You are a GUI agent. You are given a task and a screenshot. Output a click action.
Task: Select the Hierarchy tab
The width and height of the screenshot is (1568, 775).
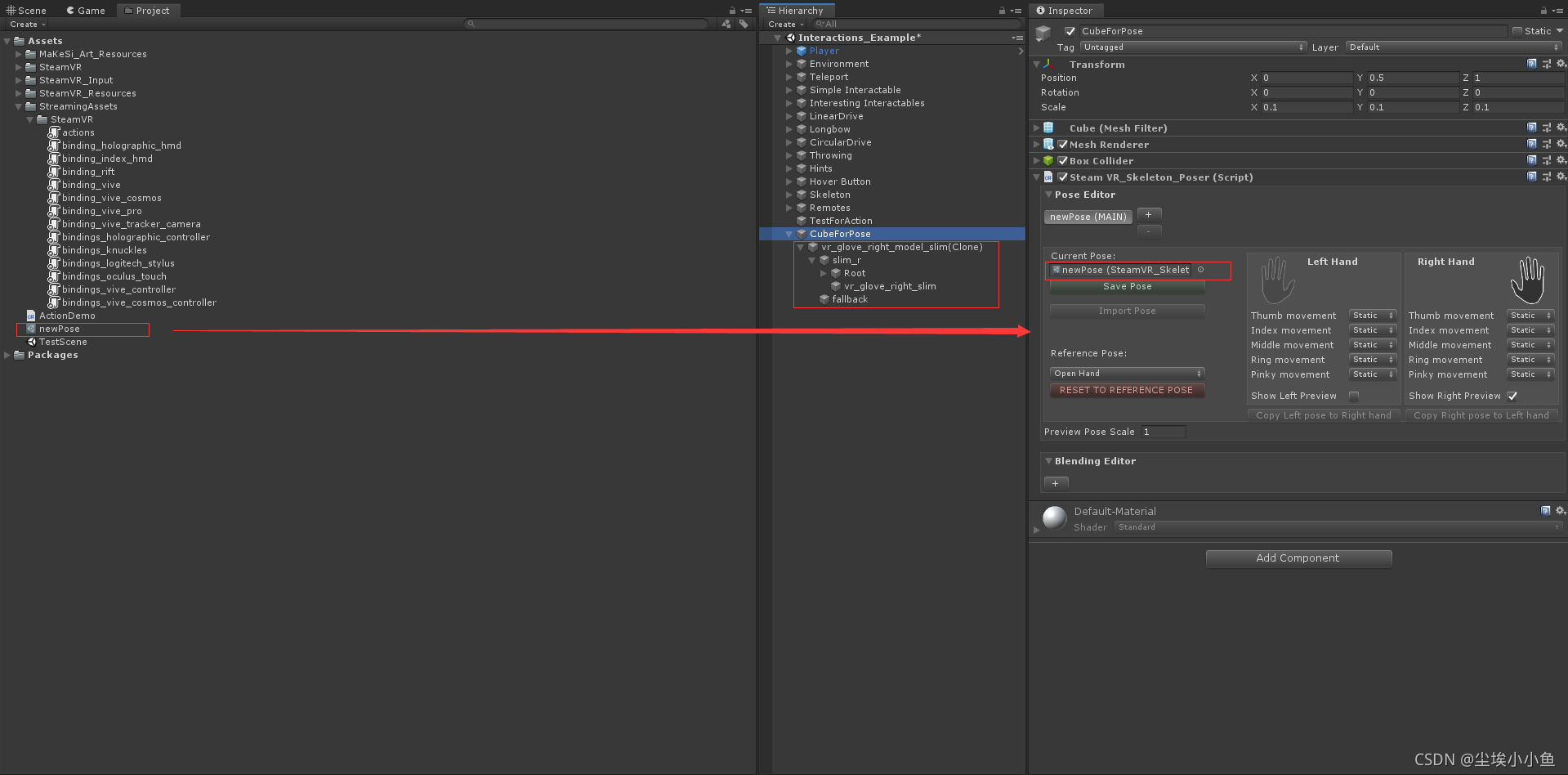[795, 11]
